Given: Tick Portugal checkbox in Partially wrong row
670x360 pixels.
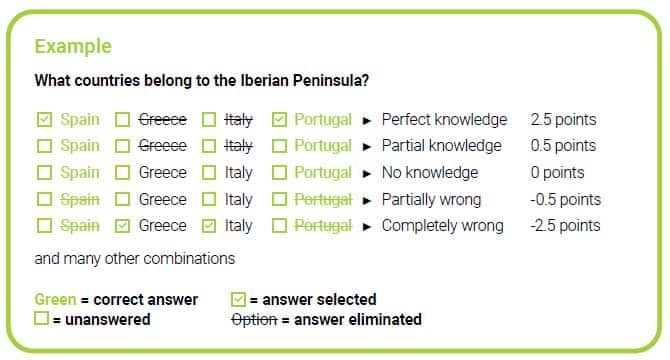Looking at the screenshot, I should click(279, 199).
